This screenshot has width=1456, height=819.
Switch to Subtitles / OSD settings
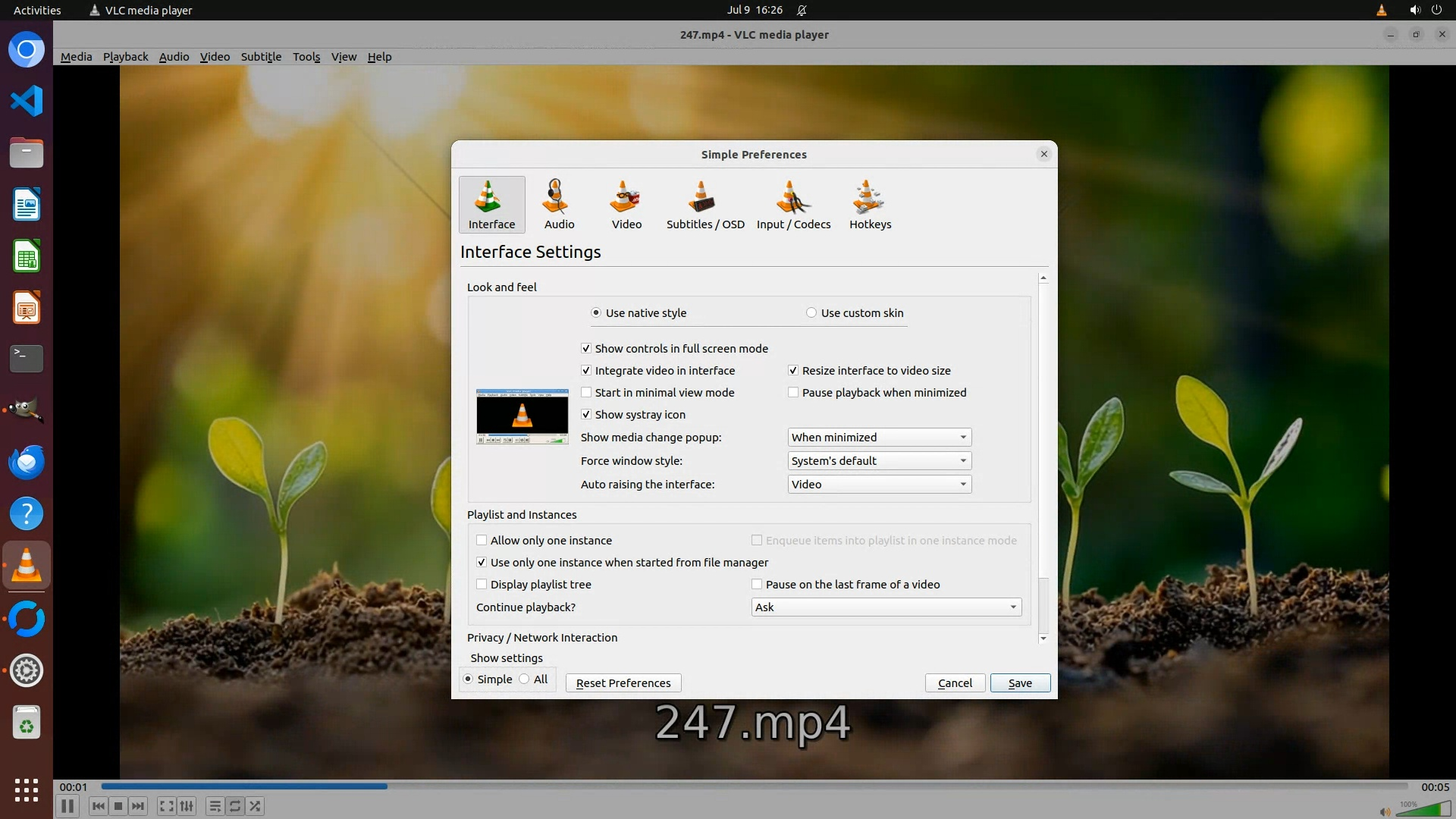point(704,204)
